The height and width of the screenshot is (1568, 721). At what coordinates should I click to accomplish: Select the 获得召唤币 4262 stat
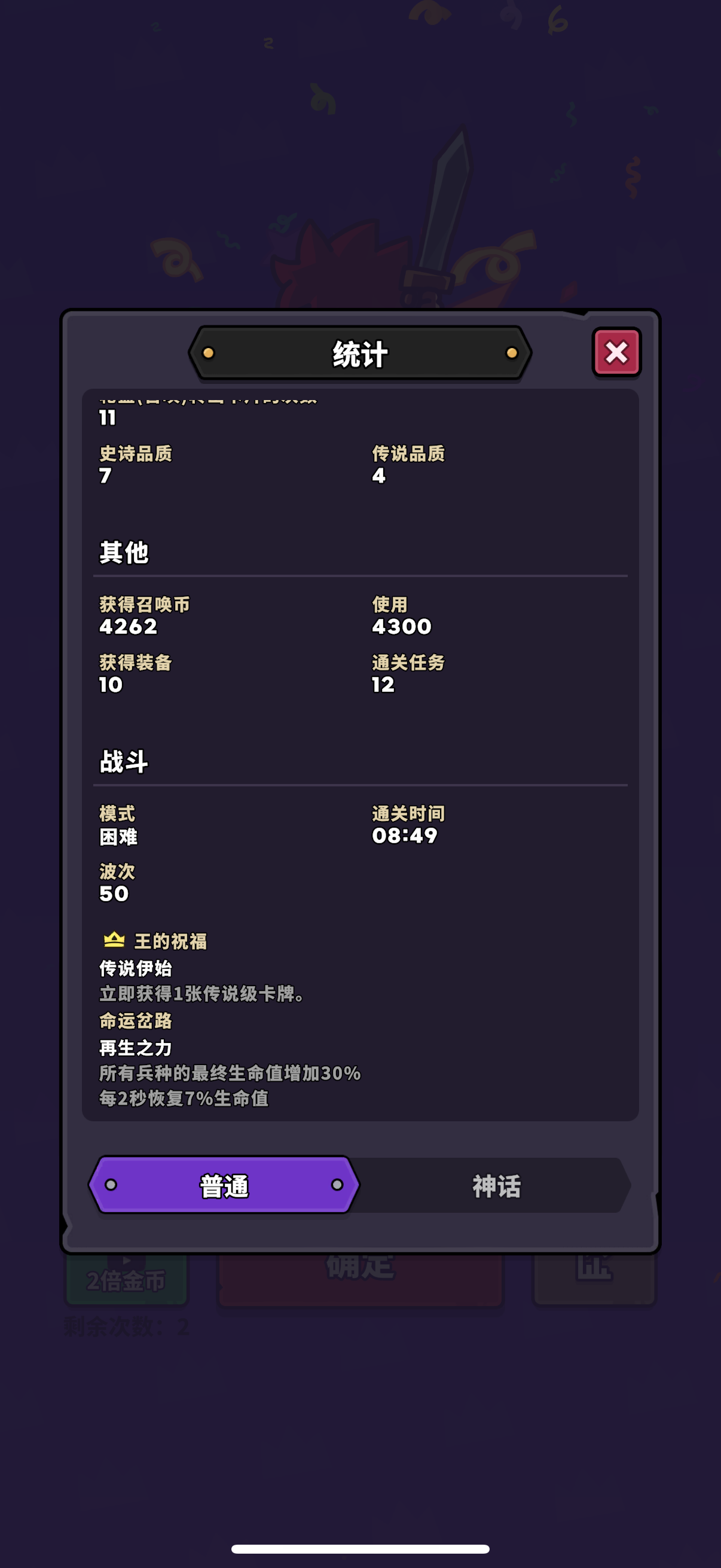pyautogui.click(x=144, y=615)
